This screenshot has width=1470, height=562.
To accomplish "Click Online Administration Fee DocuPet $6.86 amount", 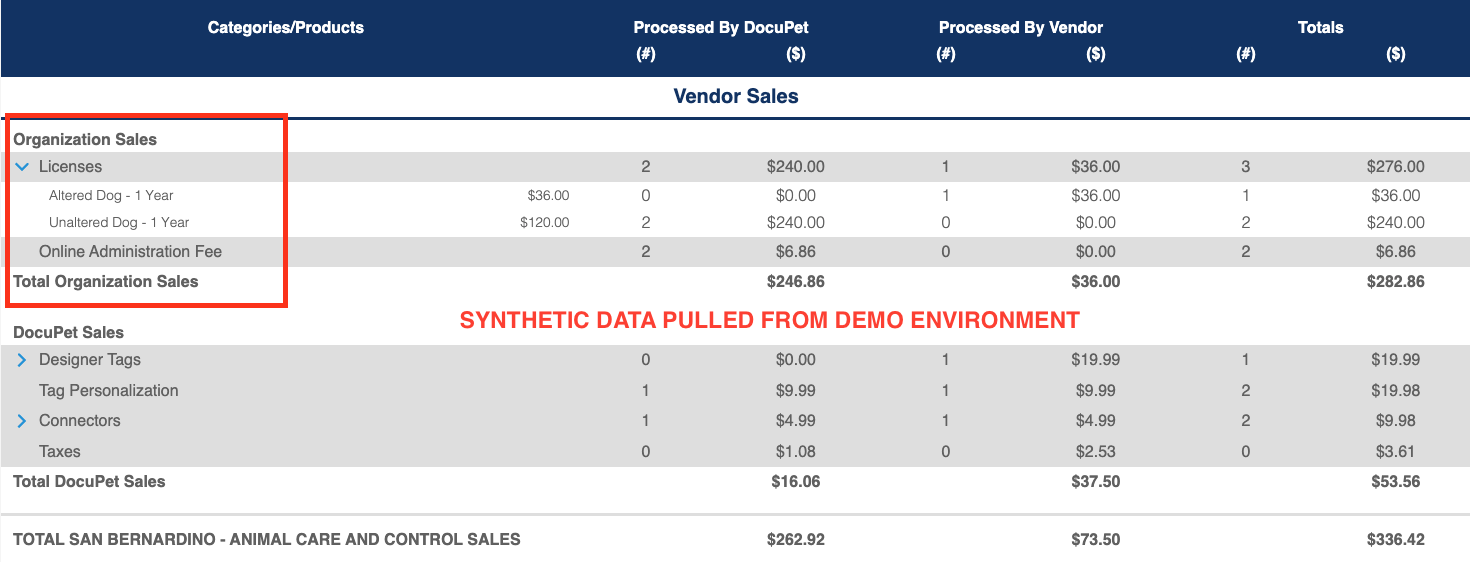I will tap(796, 252).
